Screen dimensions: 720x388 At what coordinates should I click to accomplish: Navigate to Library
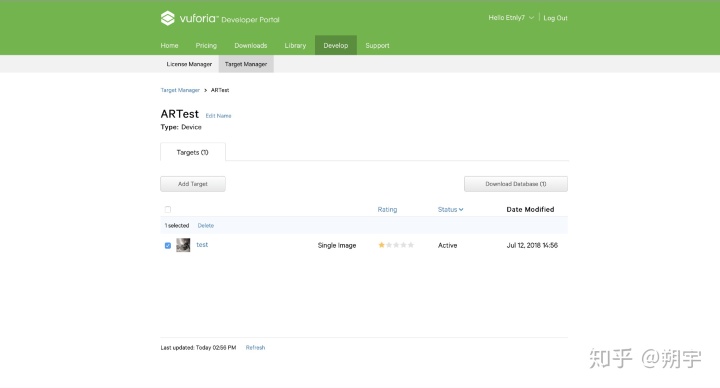(295, 45)
